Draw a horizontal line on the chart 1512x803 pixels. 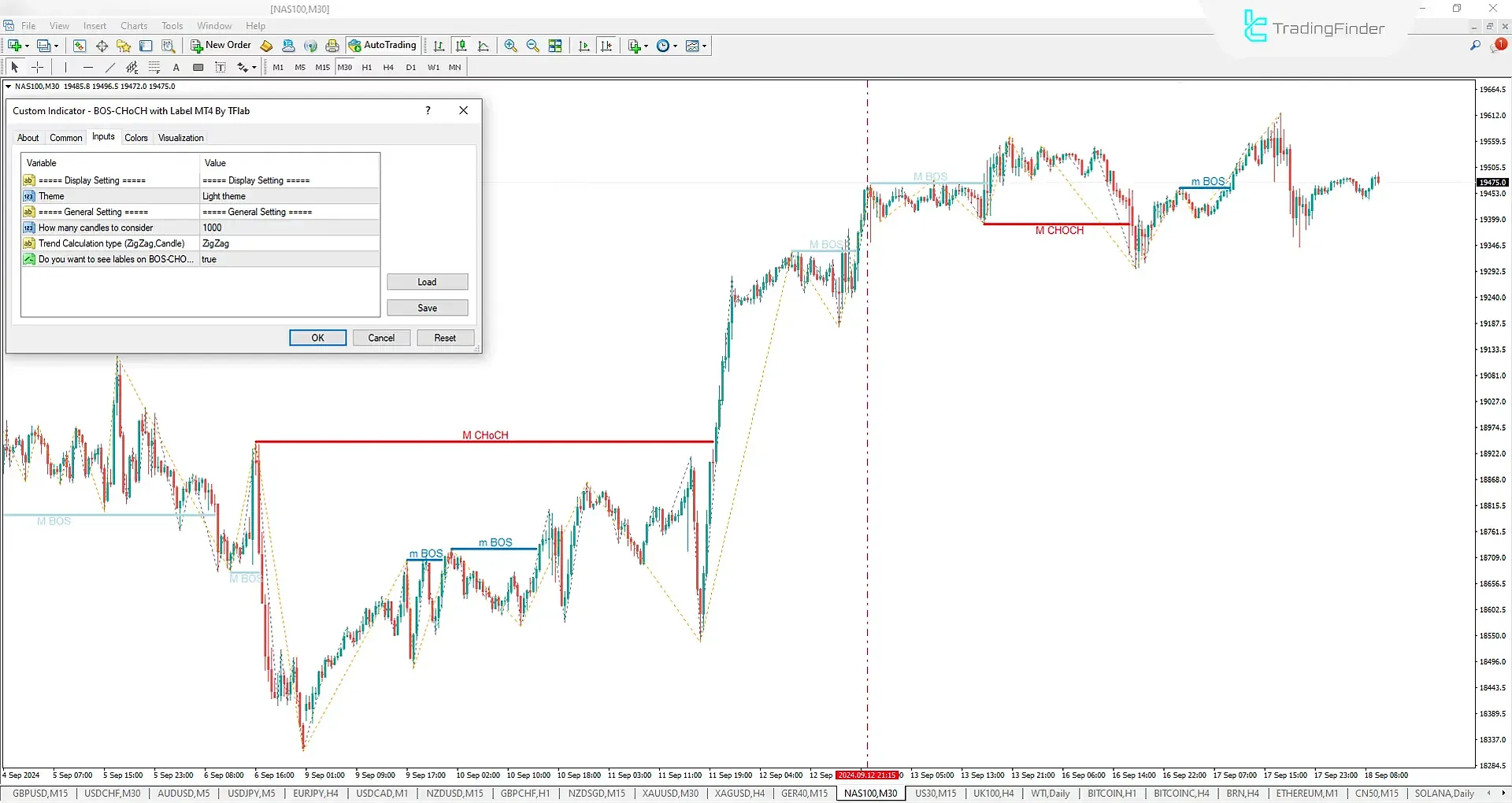click(88, 67)
